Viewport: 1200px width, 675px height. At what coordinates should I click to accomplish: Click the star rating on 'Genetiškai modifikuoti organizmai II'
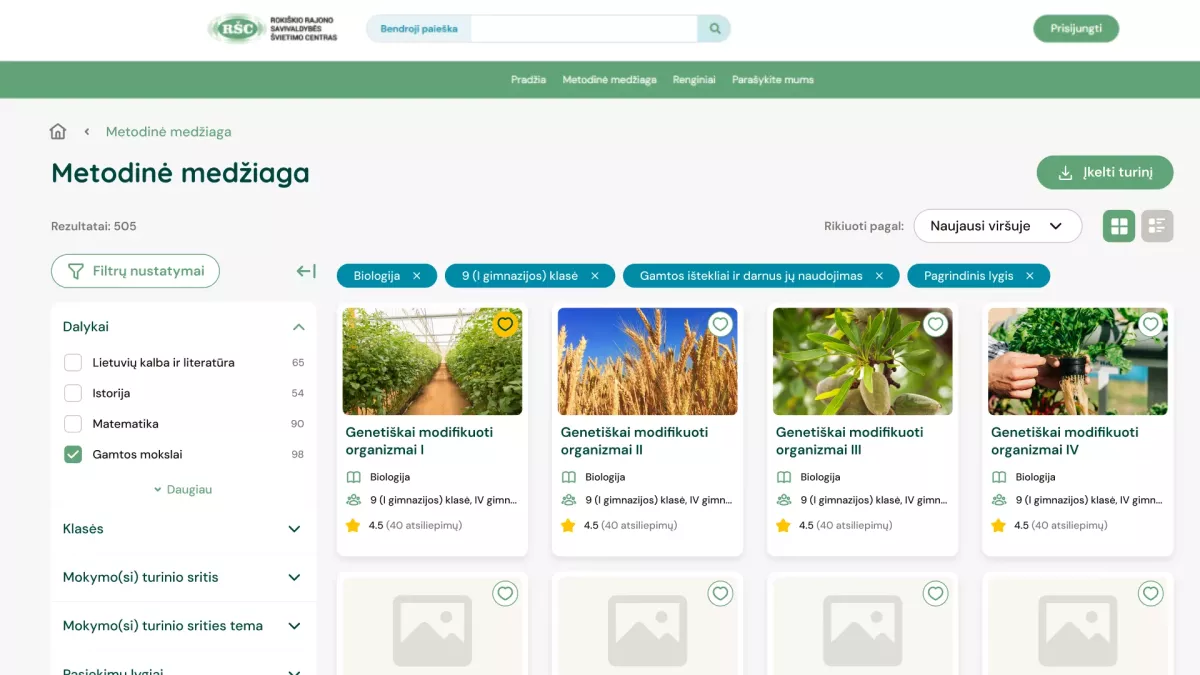click(x=567, y=524)
